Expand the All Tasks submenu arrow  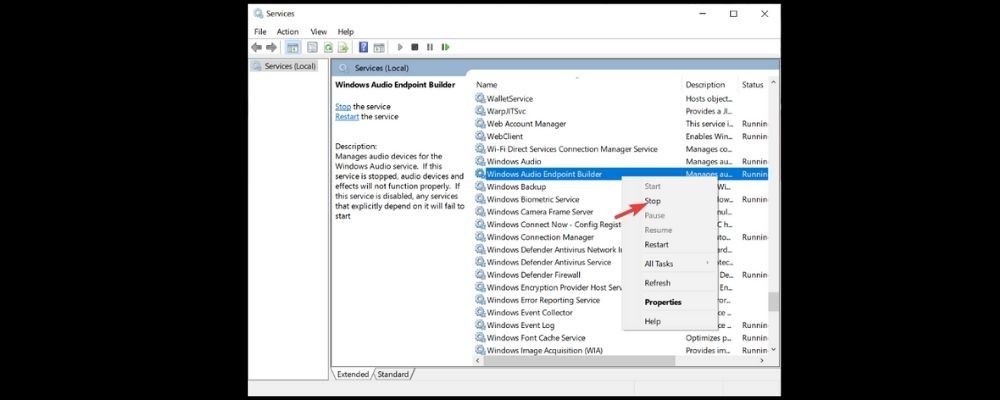click(x=707, y=263)
